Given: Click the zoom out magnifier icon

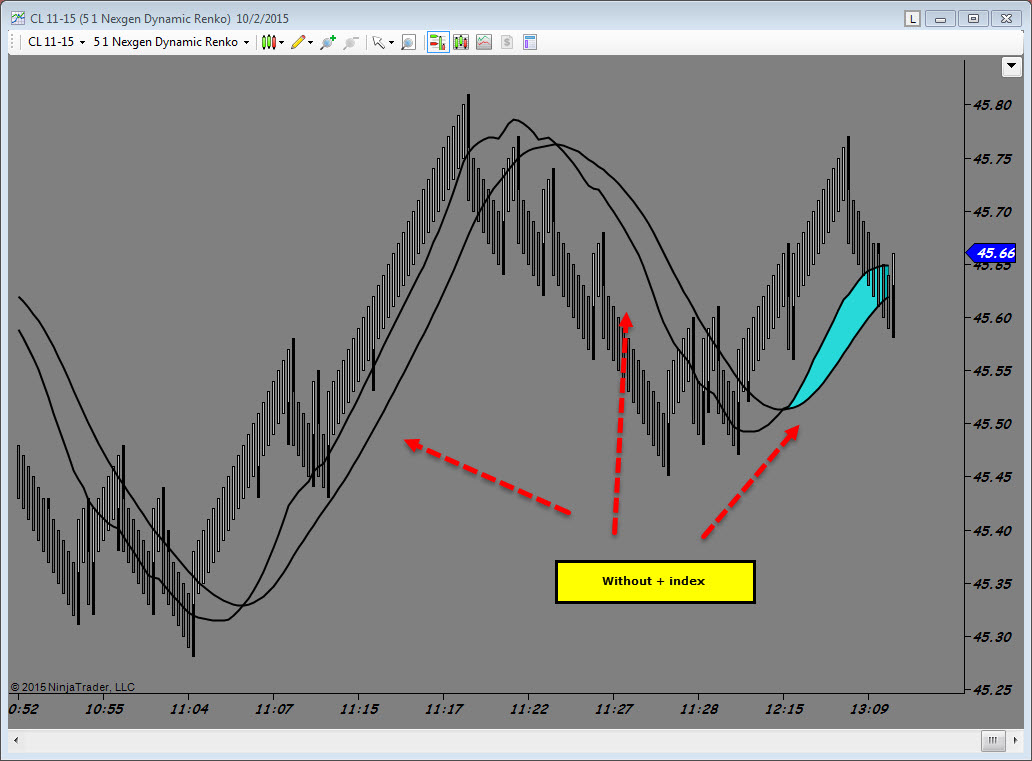Looking at the screenshot, I should (351, 43).
